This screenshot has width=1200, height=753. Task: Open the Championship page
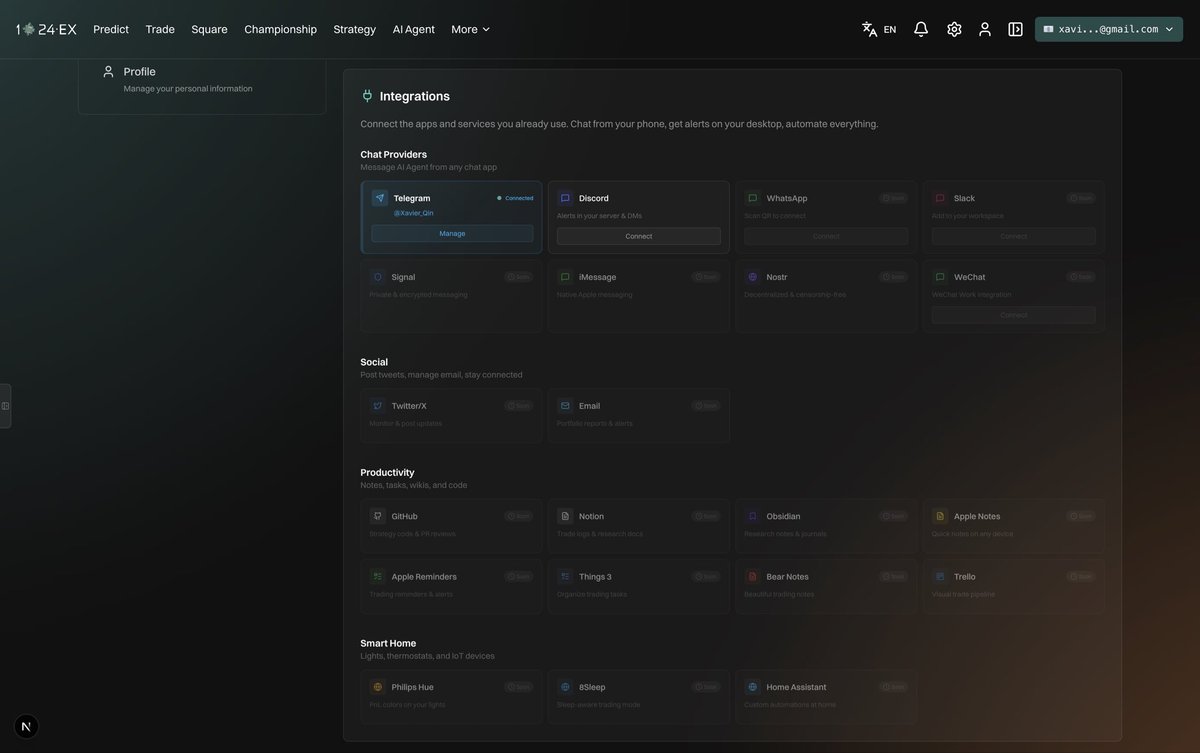tap(280, 29)
